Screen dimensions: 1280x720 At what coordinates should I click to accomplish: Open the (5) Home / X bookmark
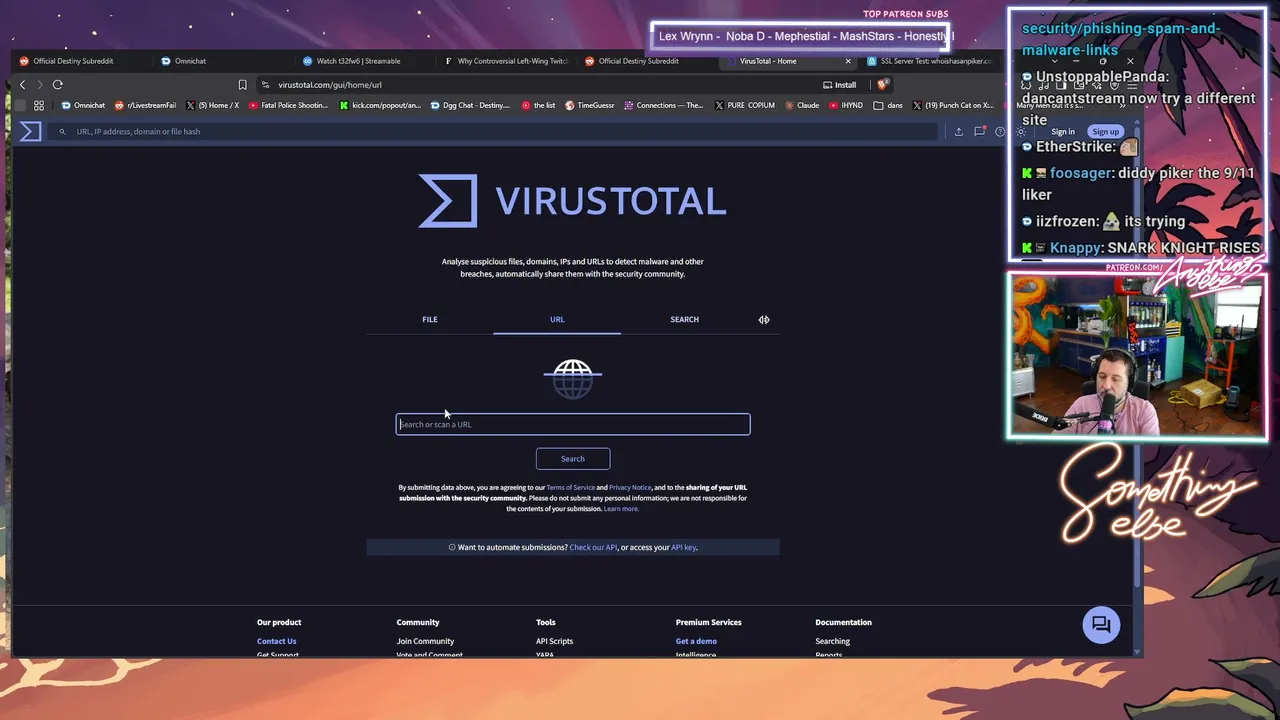click(212, 105)
